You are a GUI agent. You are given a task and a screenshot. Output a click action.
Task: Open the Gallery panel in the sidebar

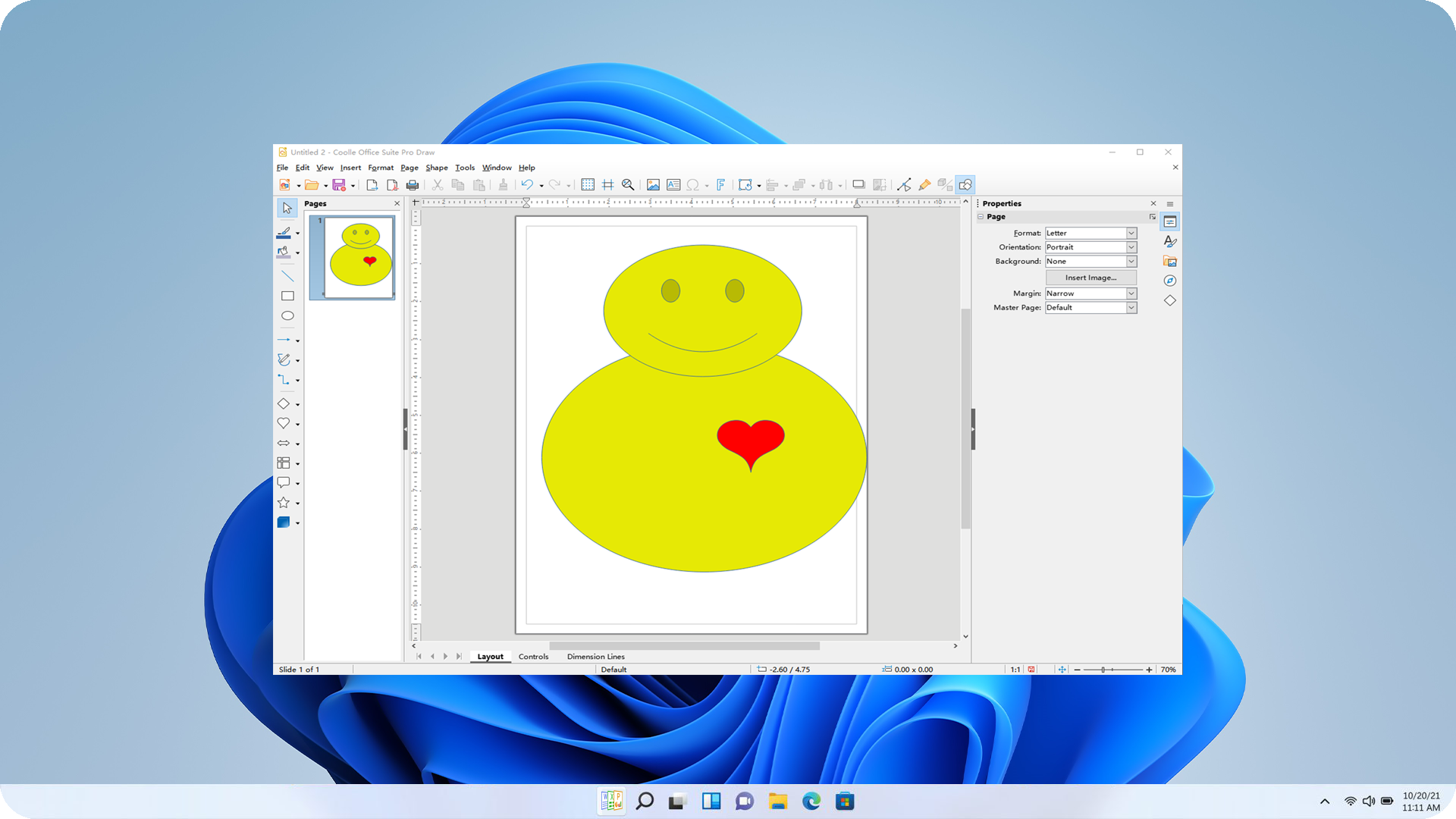1170,260
